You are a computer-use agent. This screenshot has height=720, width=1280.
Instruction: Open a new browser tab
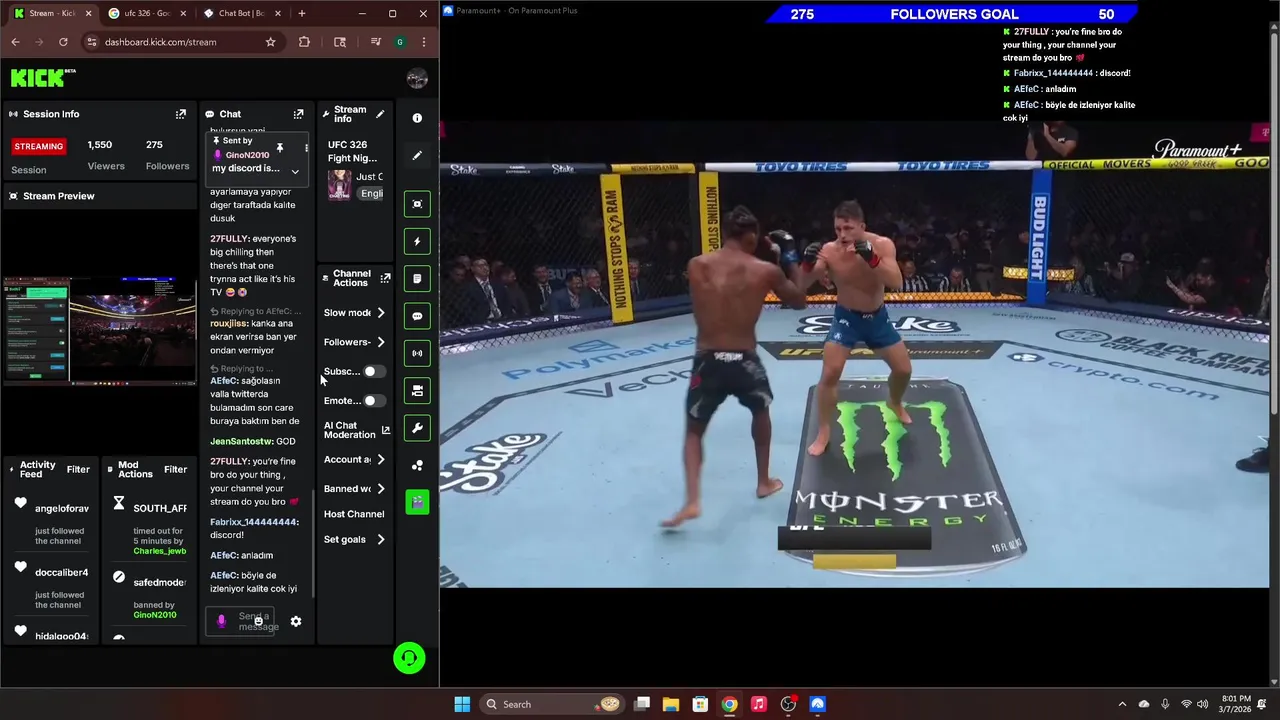click(302, 13)
